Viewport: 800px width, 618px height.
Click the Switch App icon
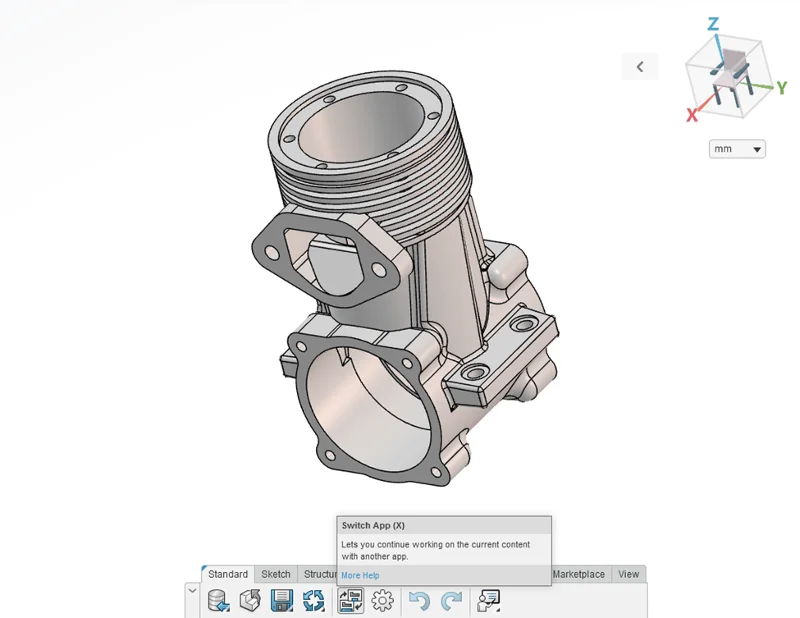coord(350,600)
